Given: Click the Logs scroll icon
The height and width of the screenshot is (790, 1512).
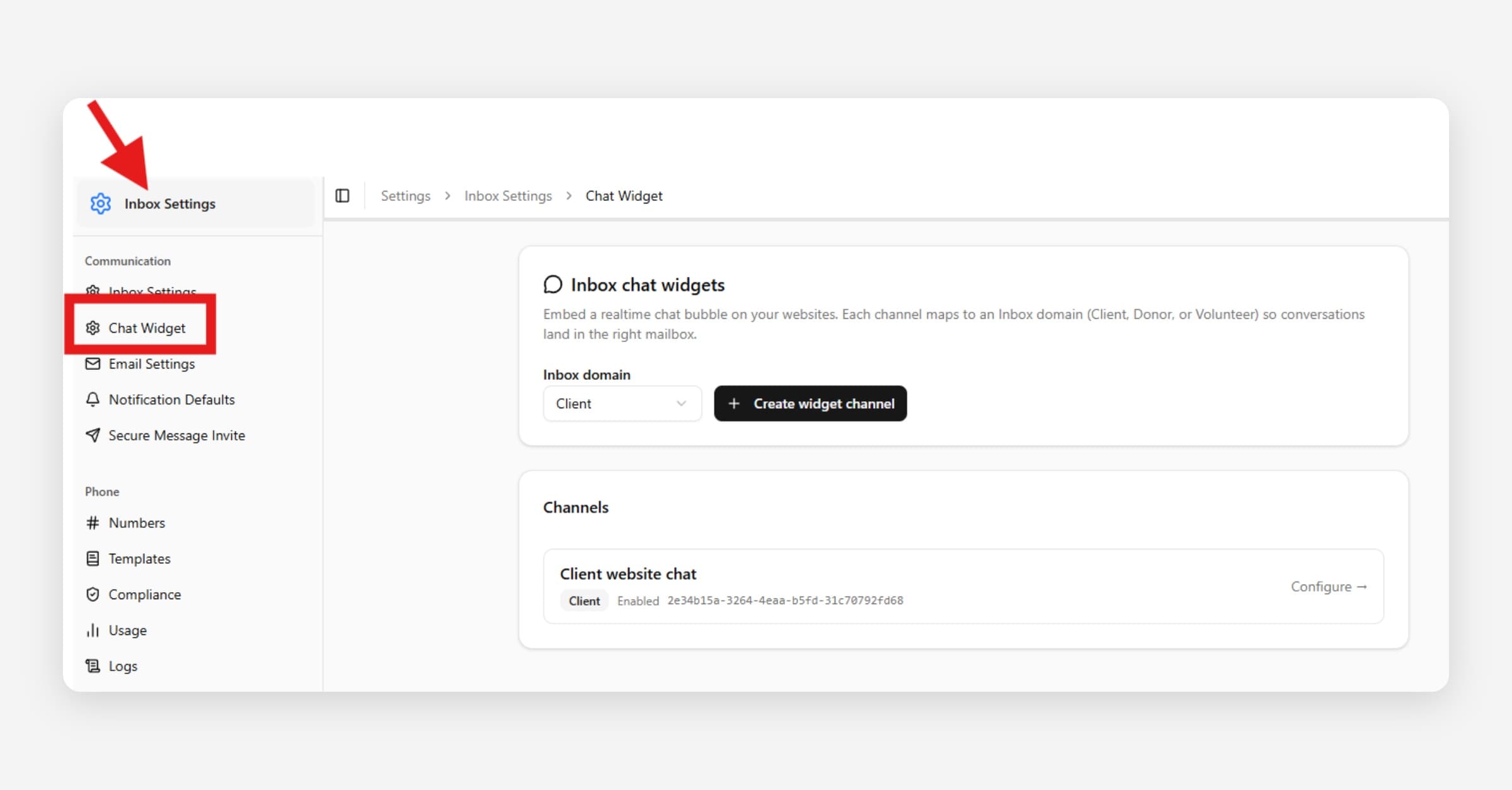Looking at the screenshot, I should pyautogui.click(x=93, y=666).
